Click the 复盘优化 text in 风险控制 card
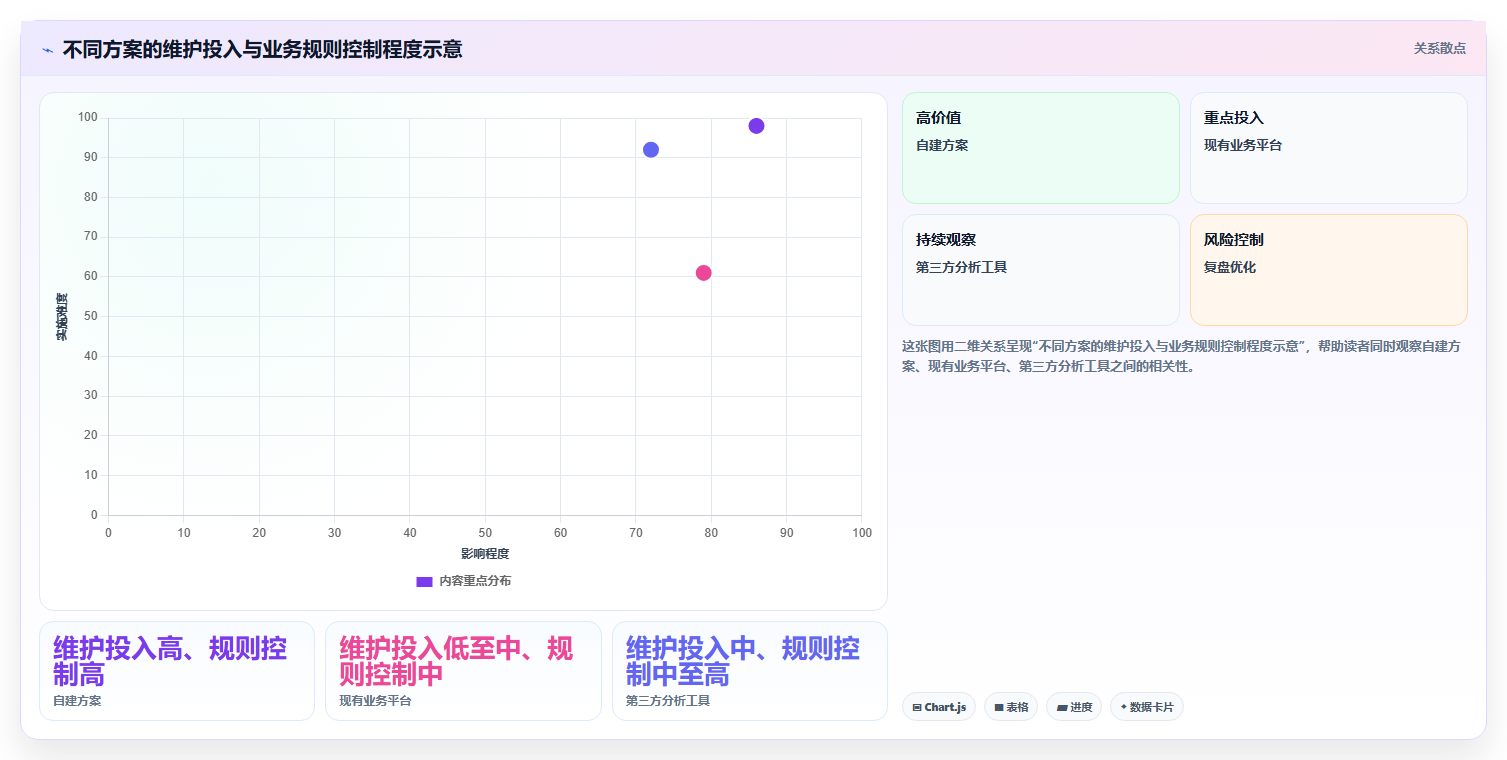Image resolution: width=1507 pixels, height=760 pixels. (x=1230, y=268)
